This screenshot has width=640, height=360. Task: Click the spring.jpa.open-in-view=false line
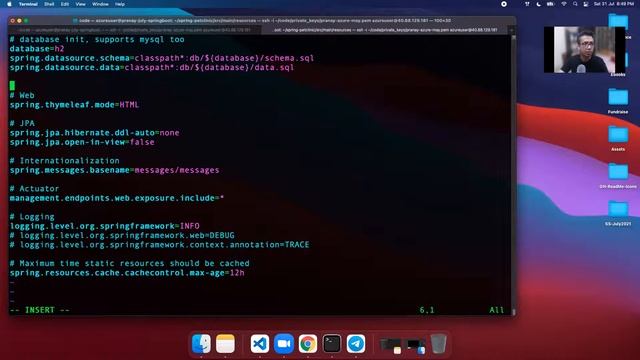click(82, 142)
